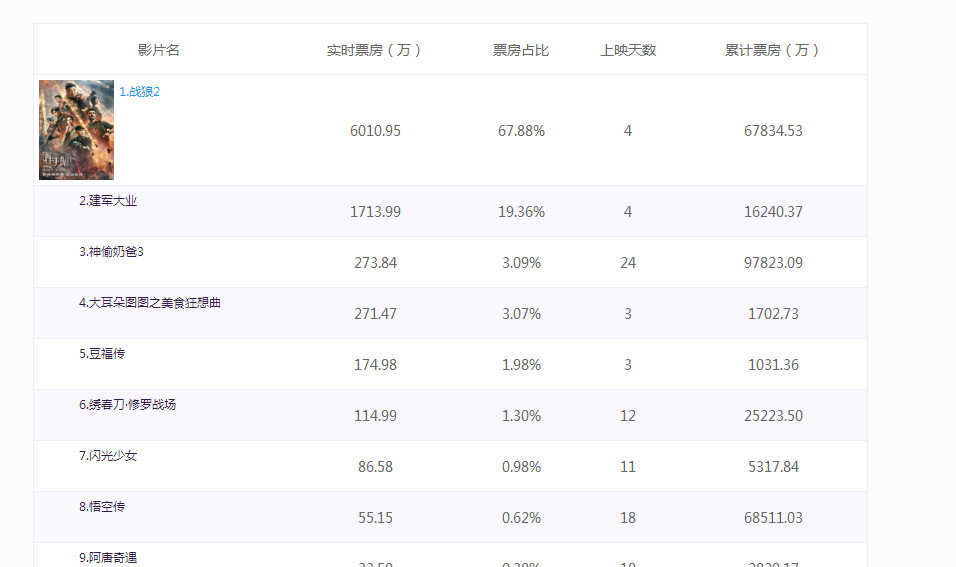Select the 6010.95 real-time box office cell
956x567 pixels.
coord(376,131)
